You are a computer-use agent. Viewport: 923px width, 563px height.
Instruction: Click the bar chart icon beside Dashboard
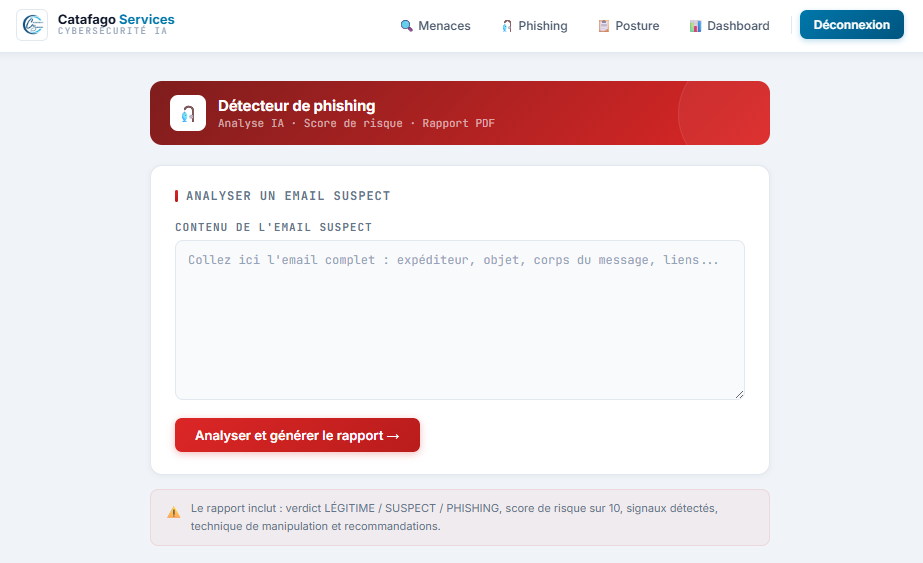(x=695, y=26)
